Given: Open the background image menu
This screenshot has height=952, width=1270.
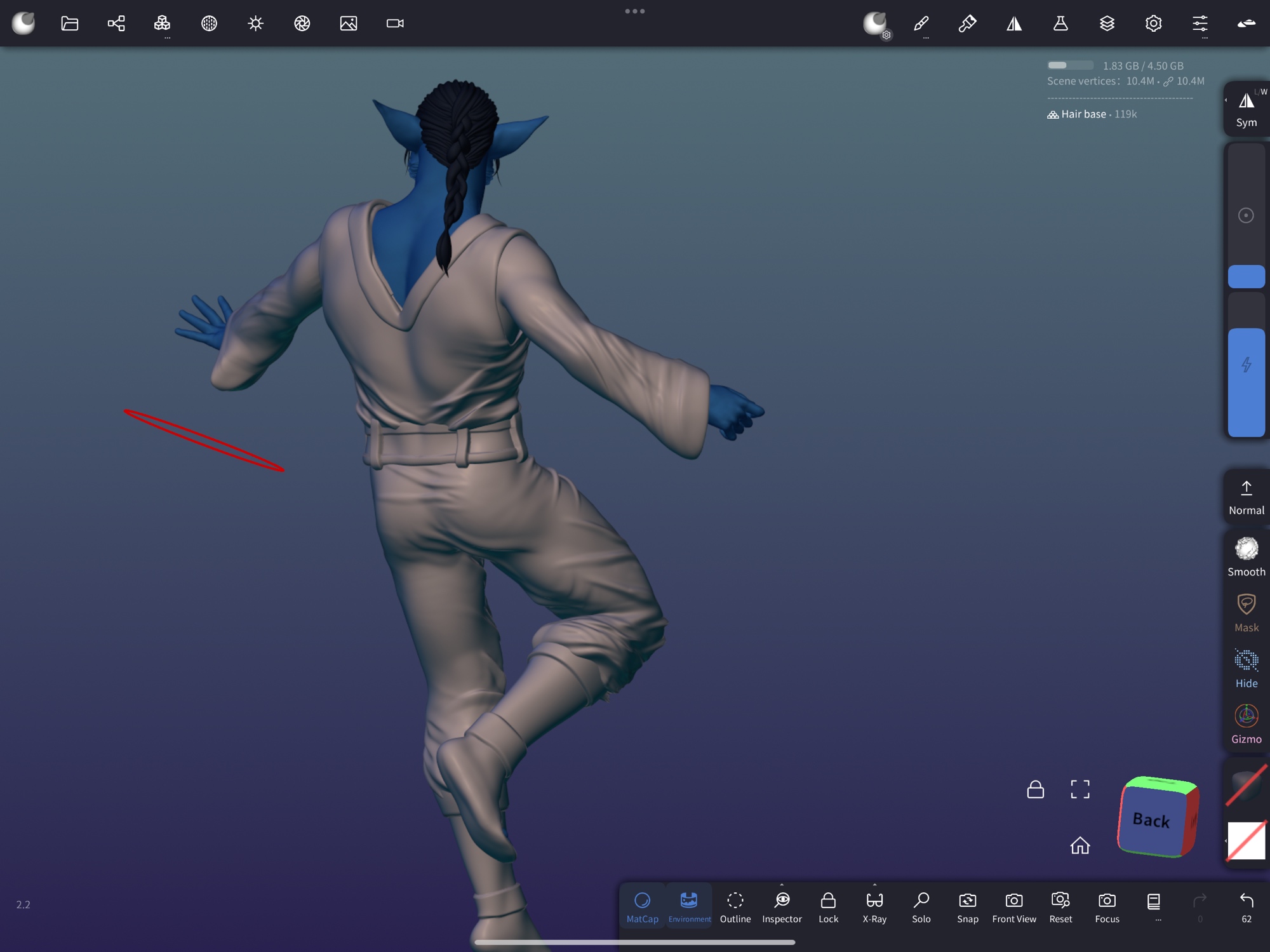Looking at the screenshot, I should (x=348, y=23).
